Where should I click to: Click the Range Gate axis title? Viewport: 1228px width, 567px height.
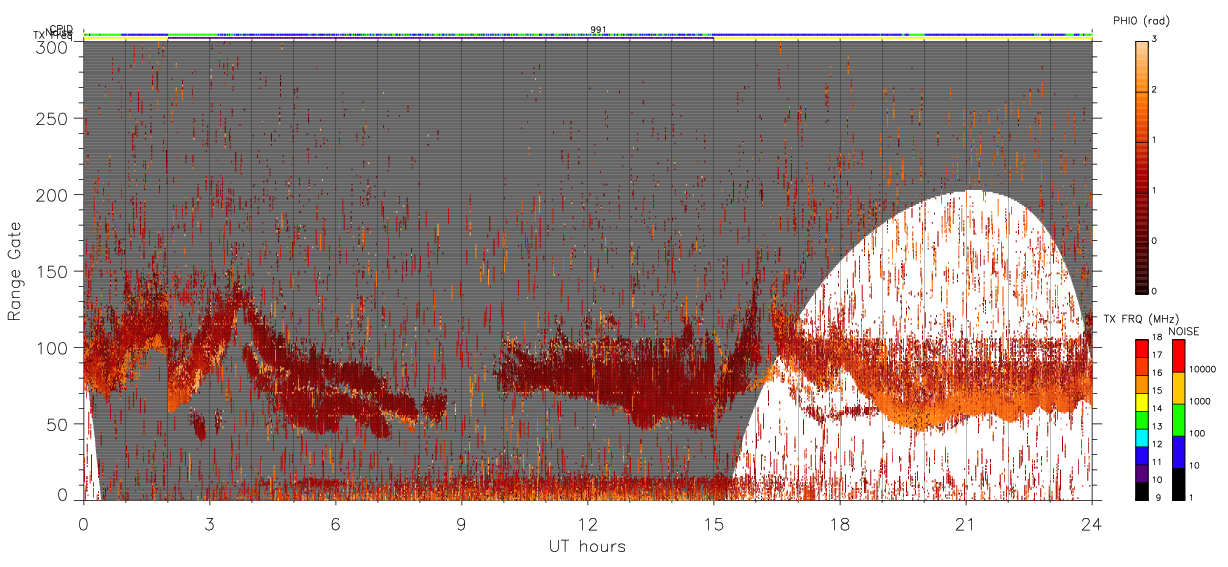15,271
